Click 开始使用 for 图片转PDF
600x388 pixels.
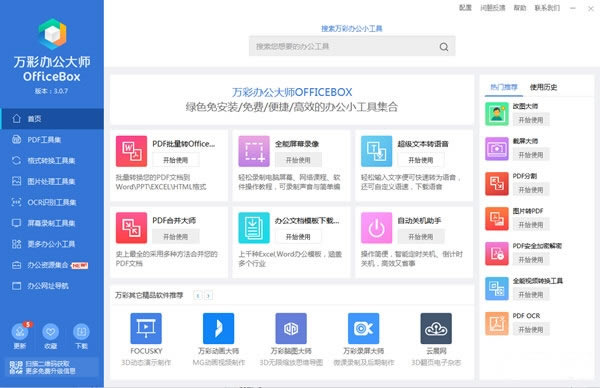click(531, 225)
